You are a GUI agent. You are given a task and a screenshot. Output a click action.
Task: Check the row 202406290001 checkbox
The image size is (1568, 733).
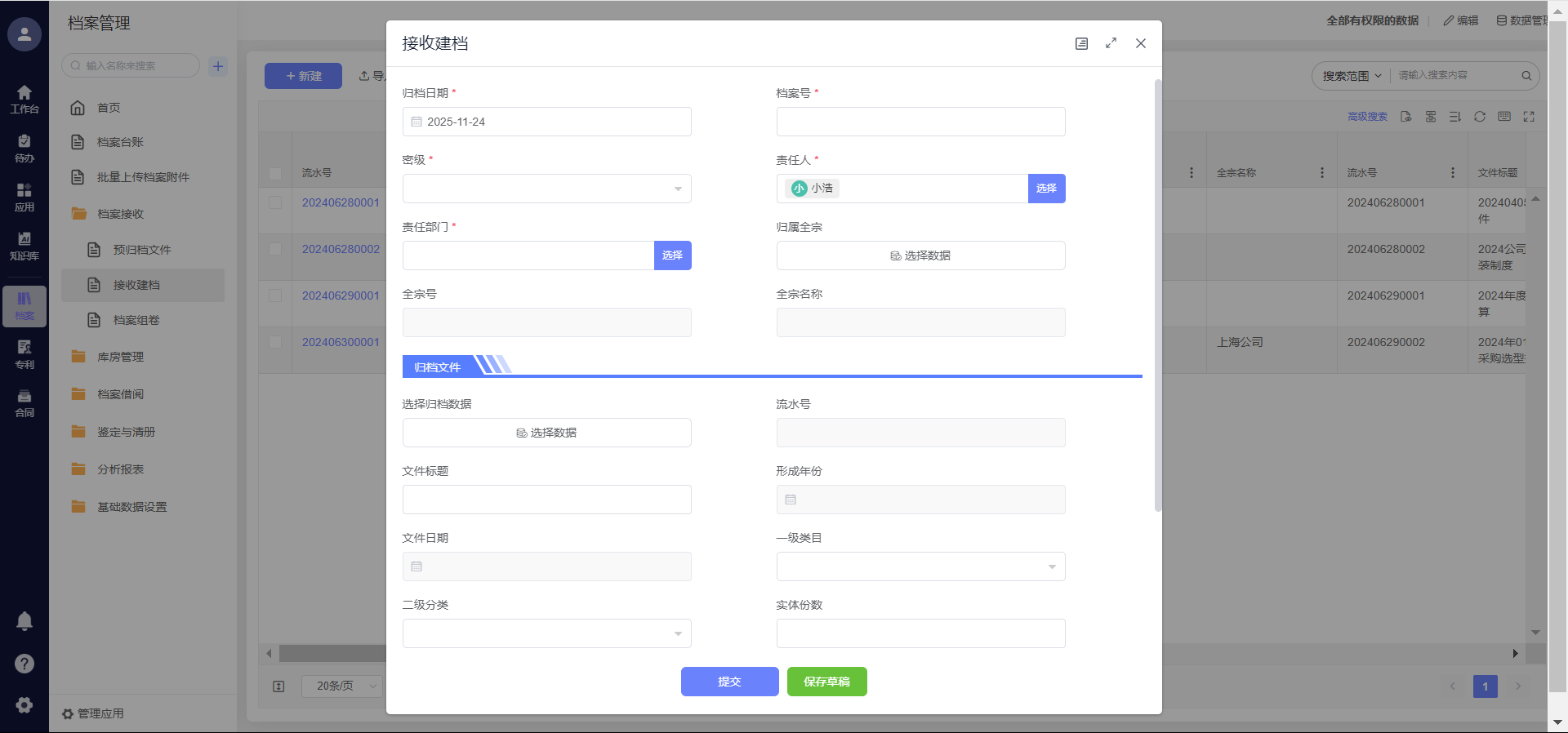275,295
